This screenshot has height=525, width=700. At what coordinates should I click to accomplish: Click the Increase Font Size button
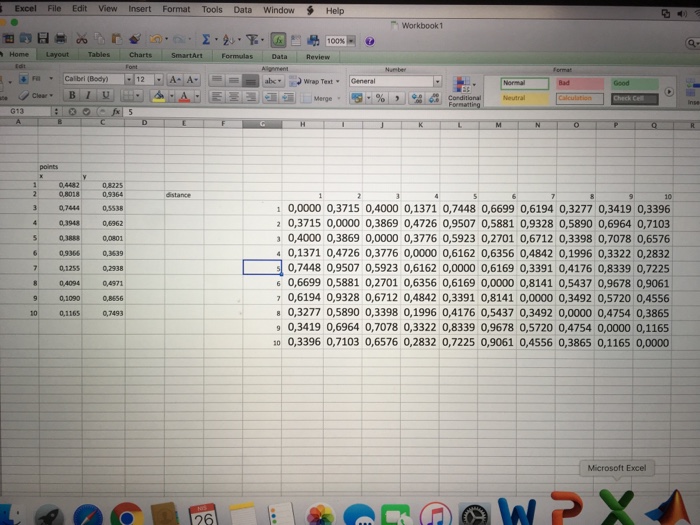(174, 79)
